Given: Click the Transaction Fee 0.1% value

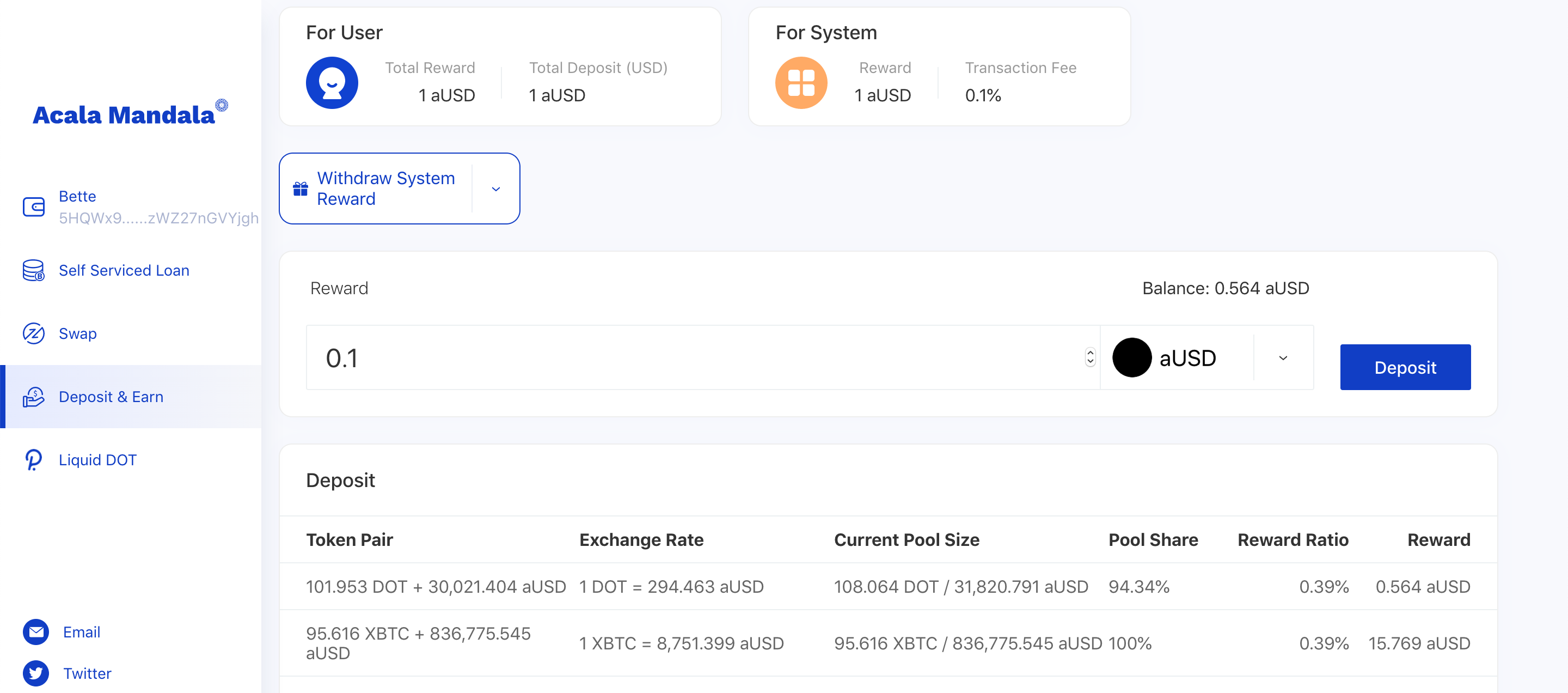Looking at the screenshot, I should [x=983, y=95].
